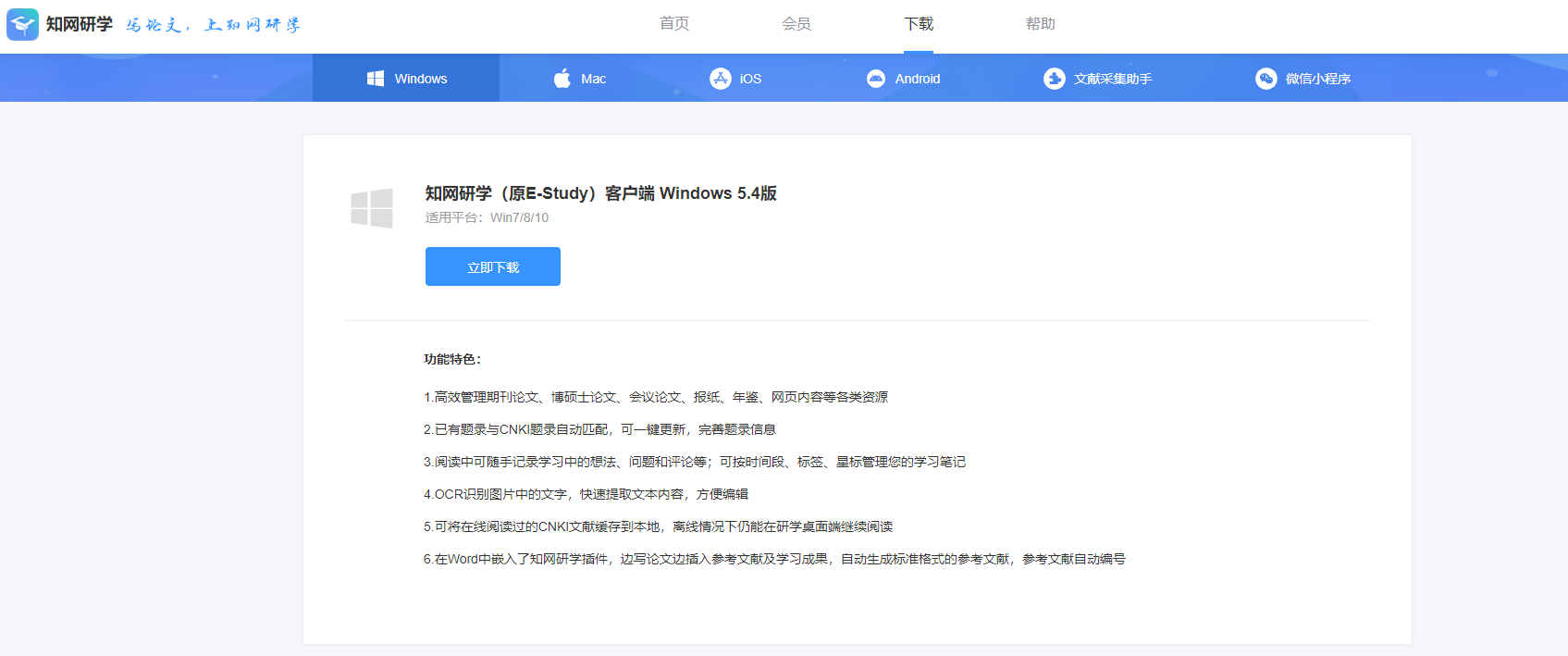Click the slogan 写论文，上知网研学
This screenshot has height=656, width=1568.
tap(214, 25)
